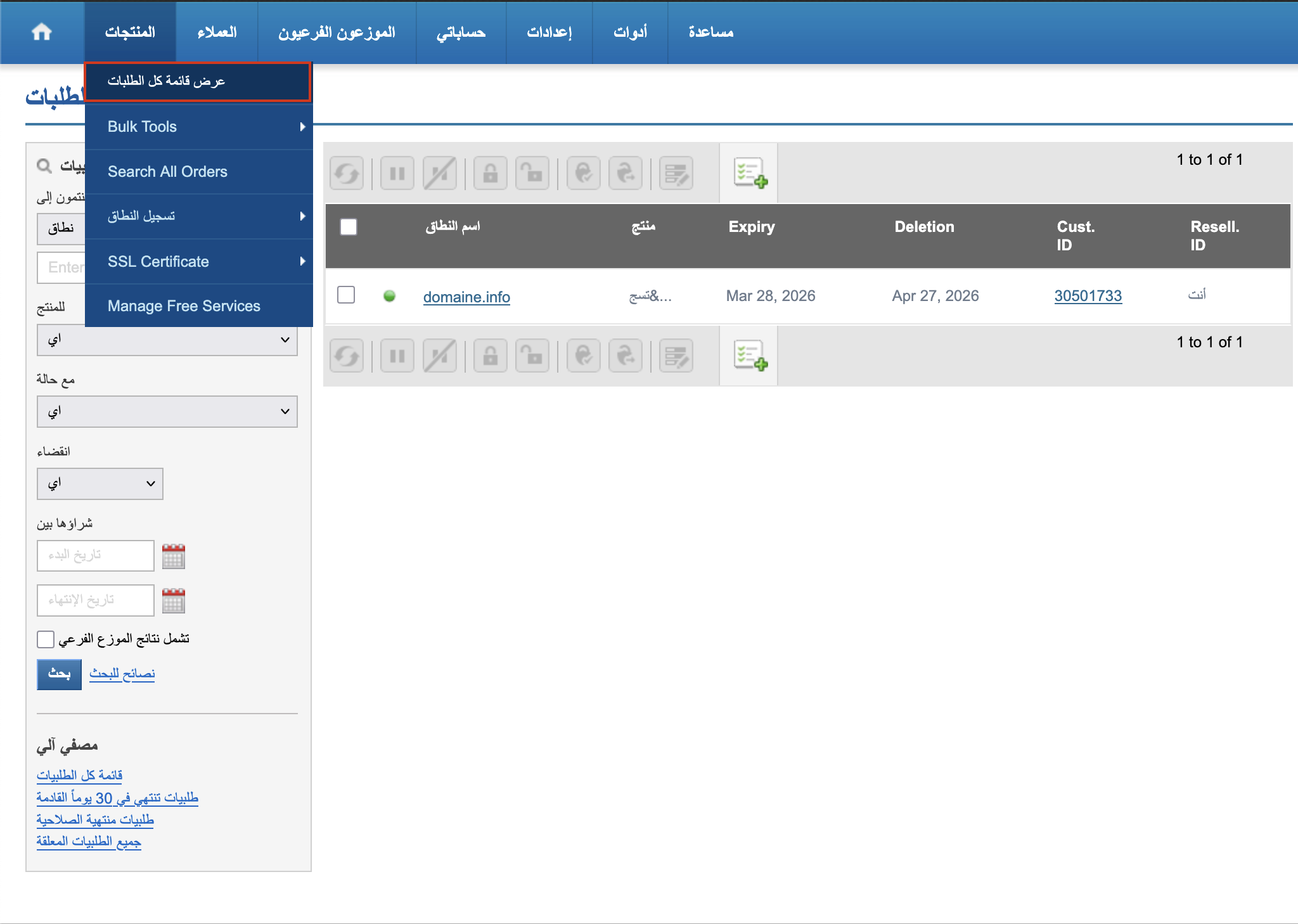The image size is (1298, 924).
Task: Check the domaine.info row checkbox
Action: pyautogui.click(x=346, y=295)
